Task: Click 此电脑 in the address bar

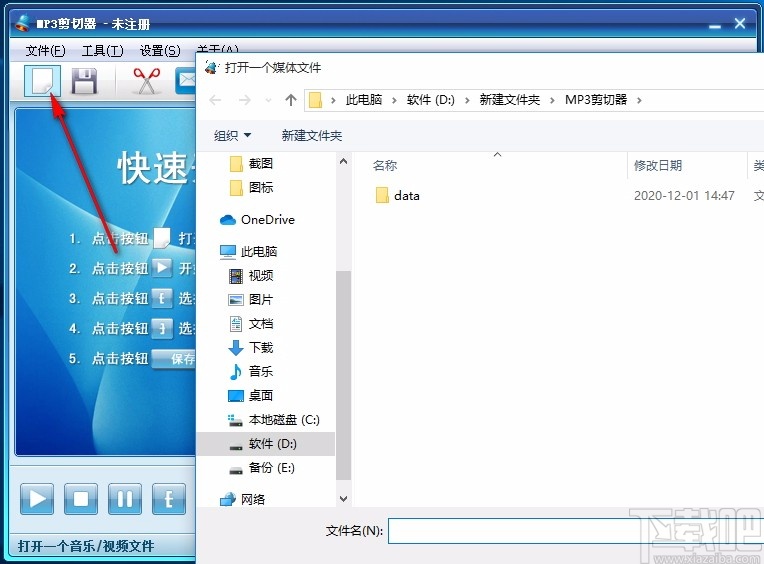Action: (x=363, y=100)
